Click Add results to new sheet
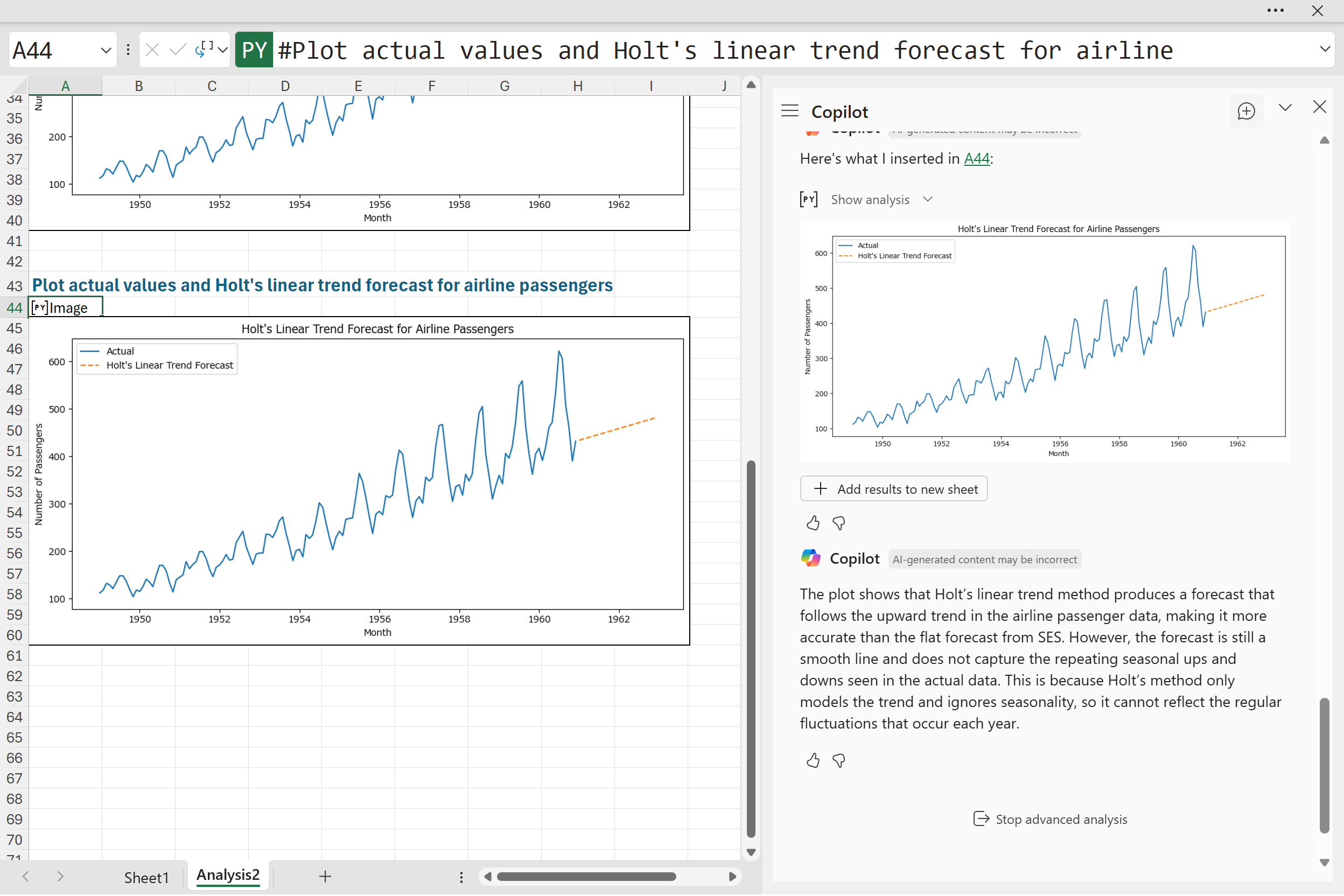This screenshot has width=1344, height=896. coord(894,489)
